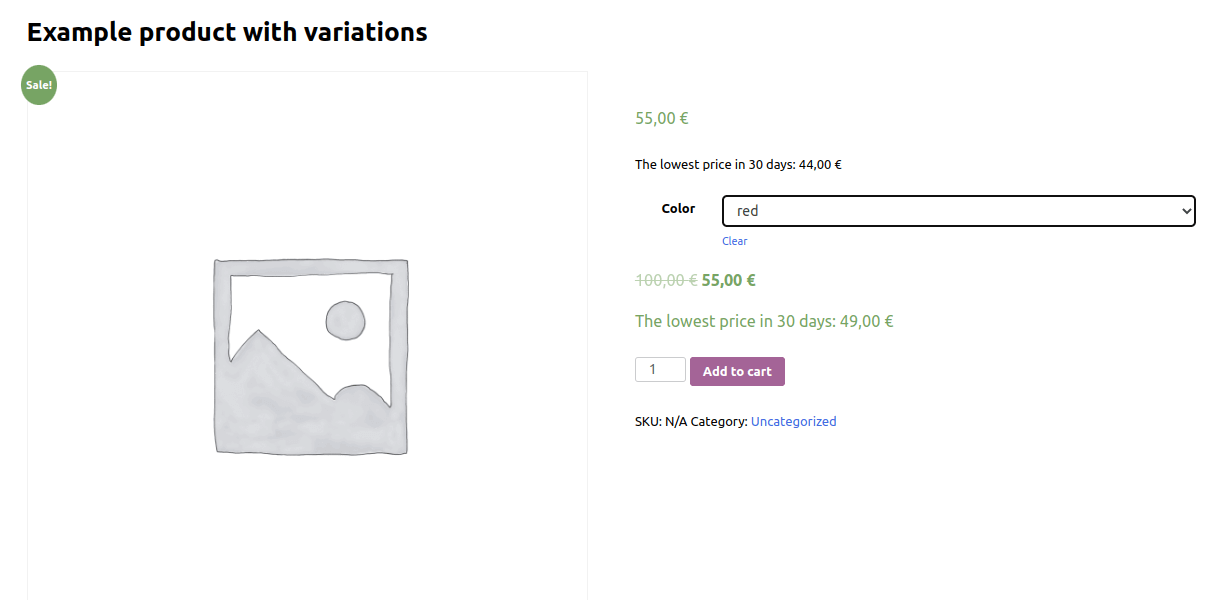Click the crossed-out 100,00 € price
Screen dimensions: 1217x600
tap(665, 280)
